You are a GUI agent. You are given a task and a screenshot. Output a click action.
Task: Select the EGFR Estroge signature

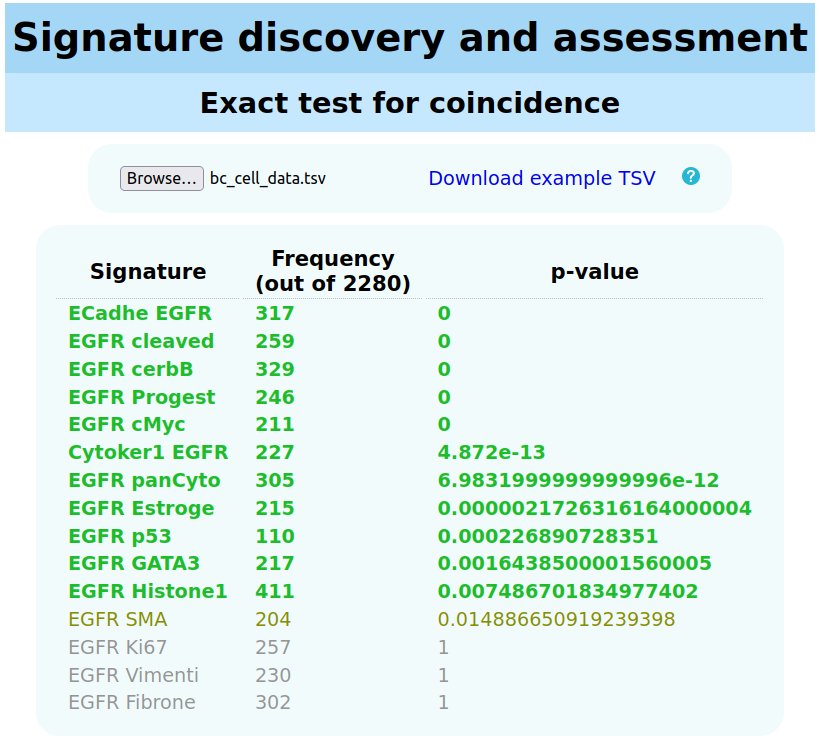point(141,508)
